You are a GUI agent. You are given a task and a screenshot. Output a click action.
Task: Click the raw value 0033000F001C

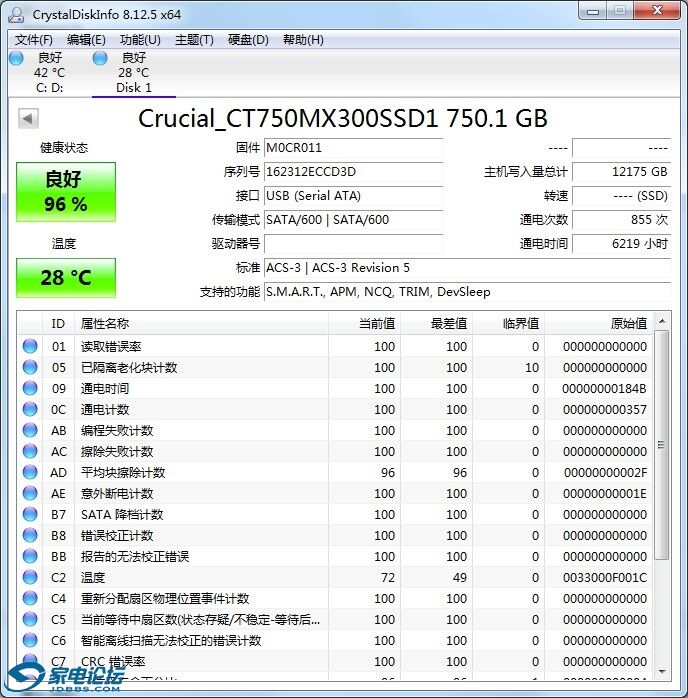[604, 577]
